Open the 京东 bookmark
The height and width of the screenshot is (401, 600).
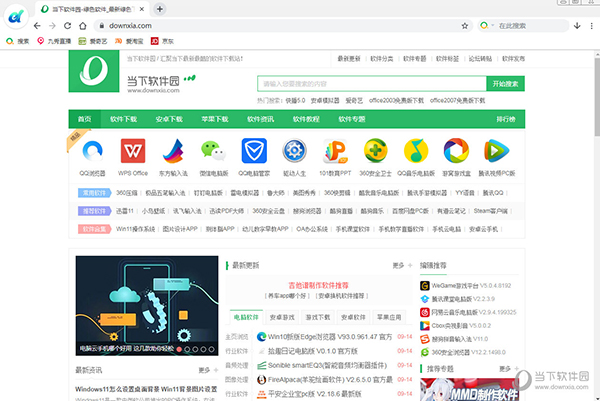(162, 41)
